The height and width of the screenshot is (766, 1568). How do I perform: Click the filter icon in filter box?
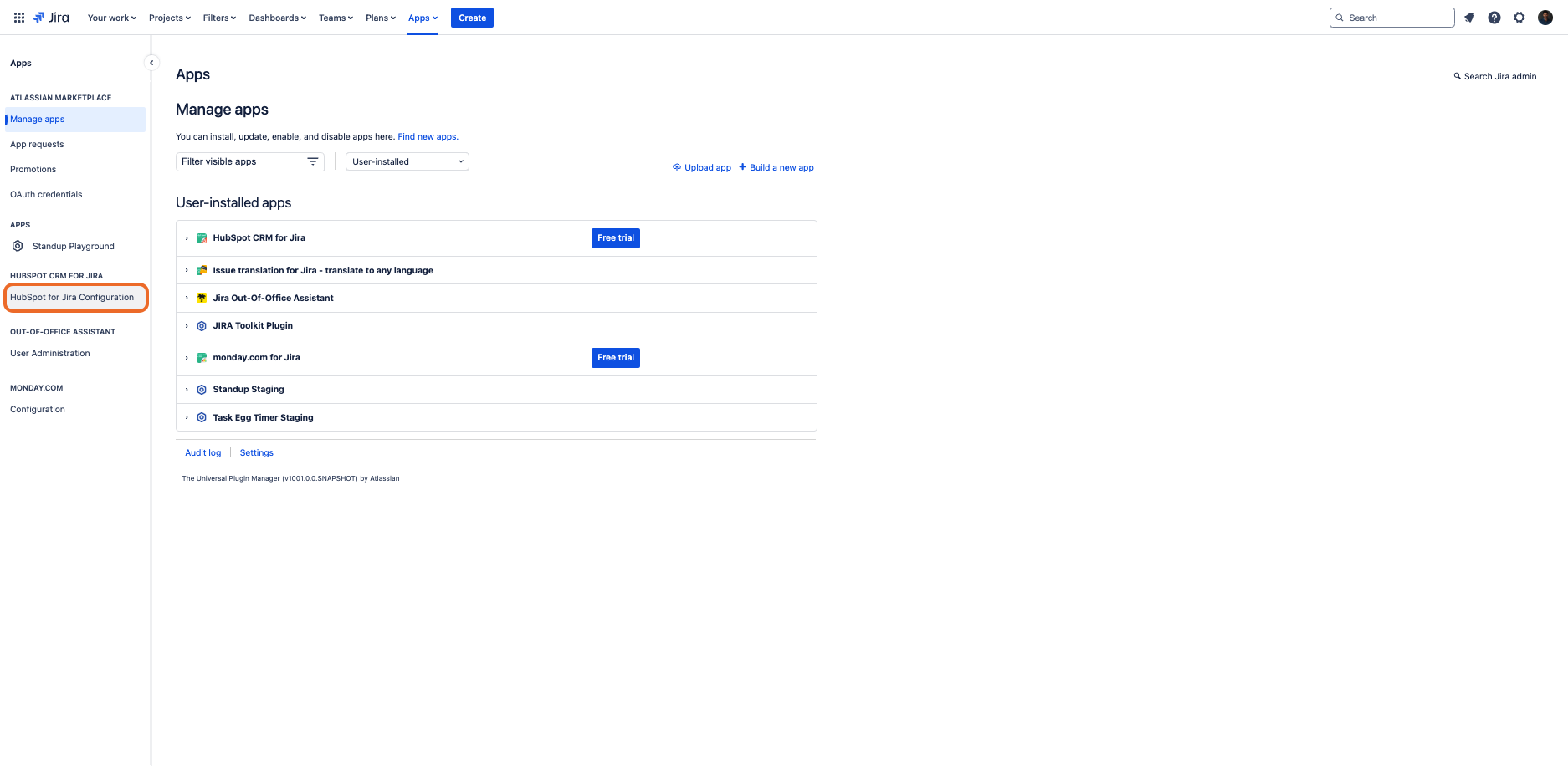pyautogui.click(x=313, y=161)
